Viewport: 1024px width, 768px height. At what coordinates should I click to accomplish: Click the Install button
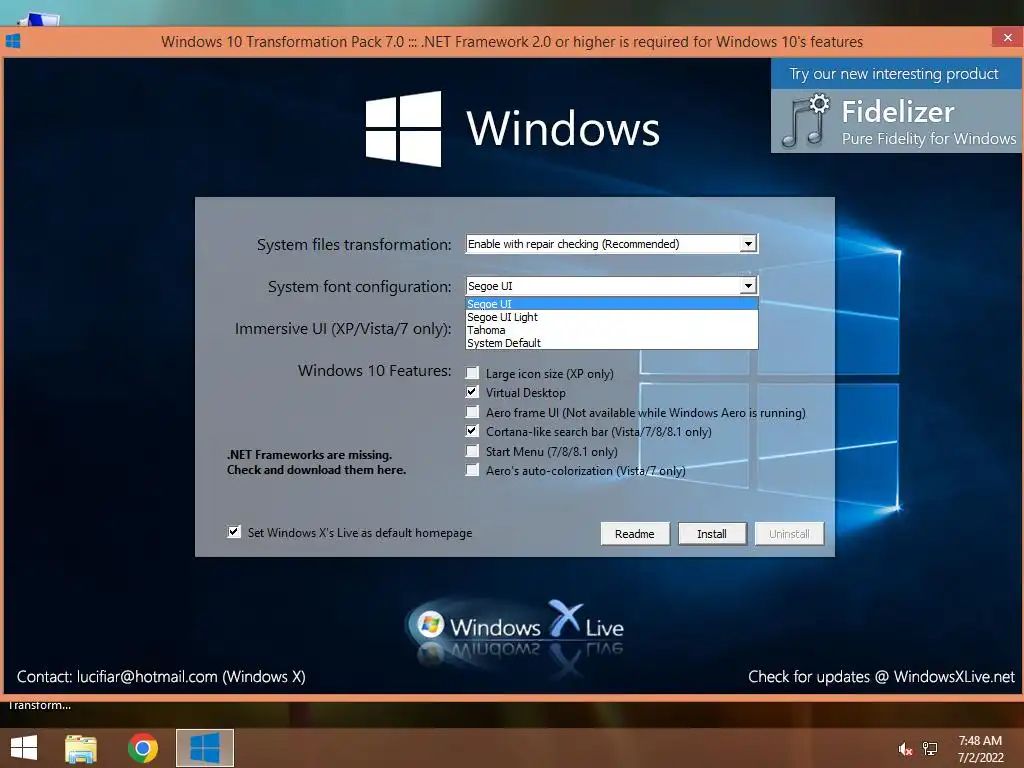pos(712,534)
